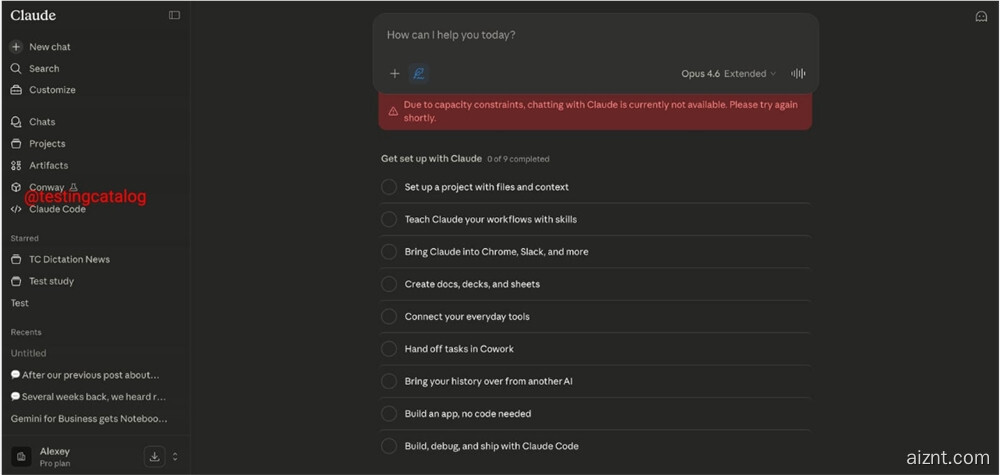1000x475 pixels.
Task: Open Projects in the sidebar
Action: point(47,144)
